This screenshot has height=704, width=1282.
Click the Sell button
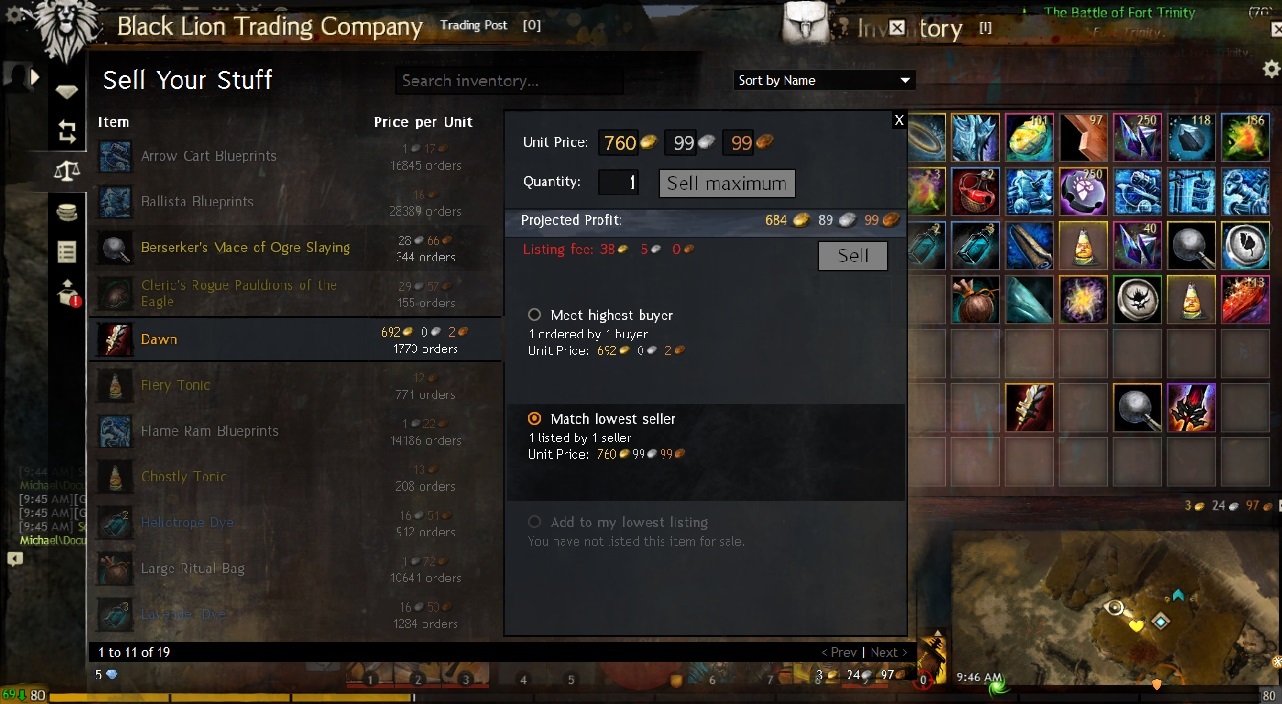click(x=853, y=256)
